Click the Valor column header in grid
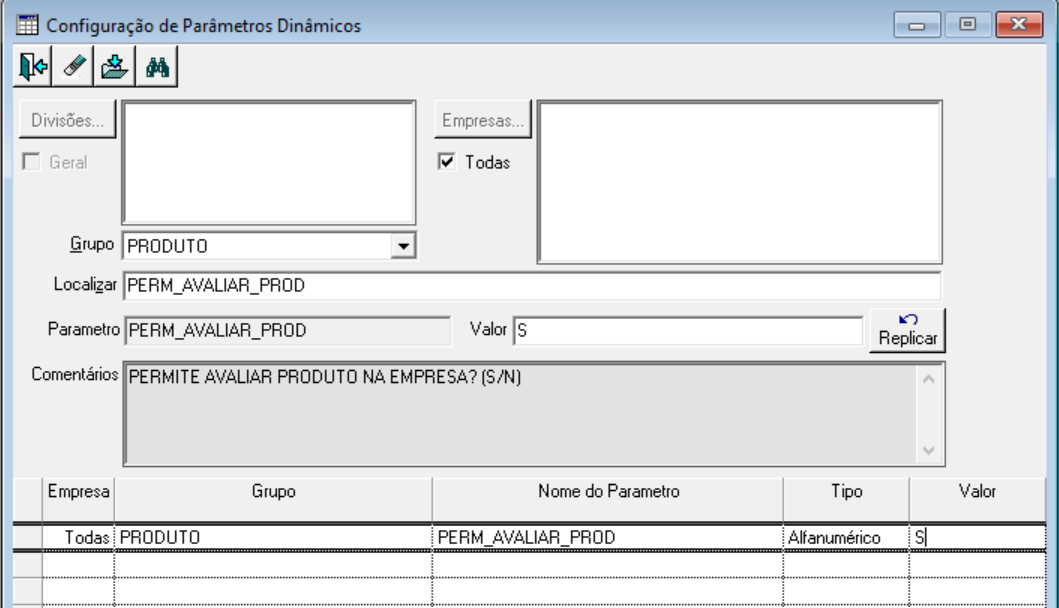Screen dimensions: 1059x608 point(977,499)
